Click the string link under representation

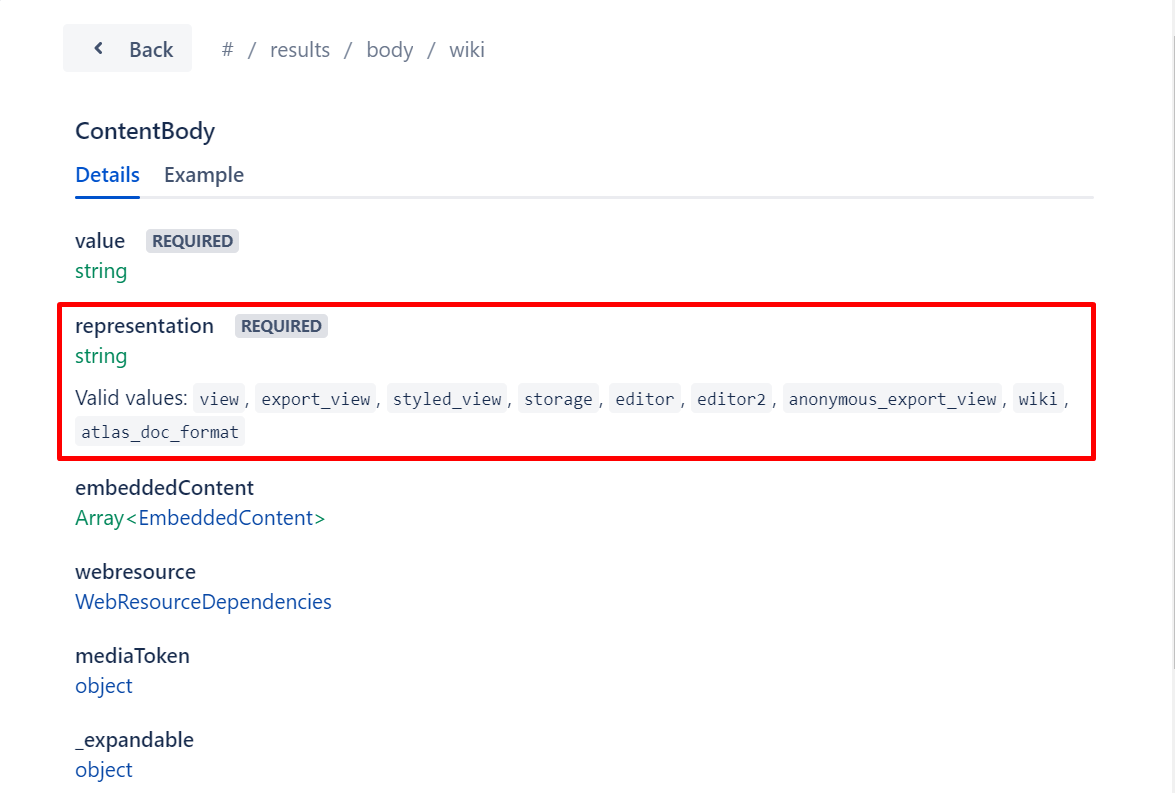(100, 355)
